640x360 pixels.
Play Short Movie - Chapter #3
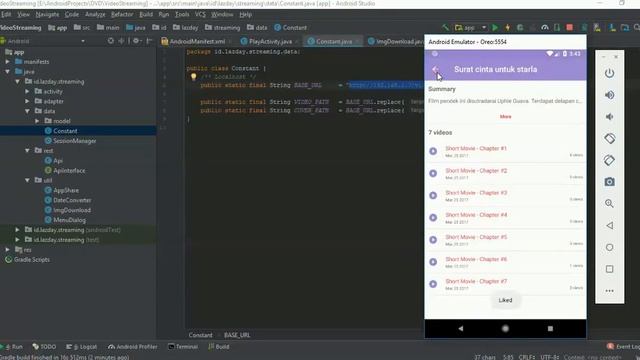[x=433, y=196]
